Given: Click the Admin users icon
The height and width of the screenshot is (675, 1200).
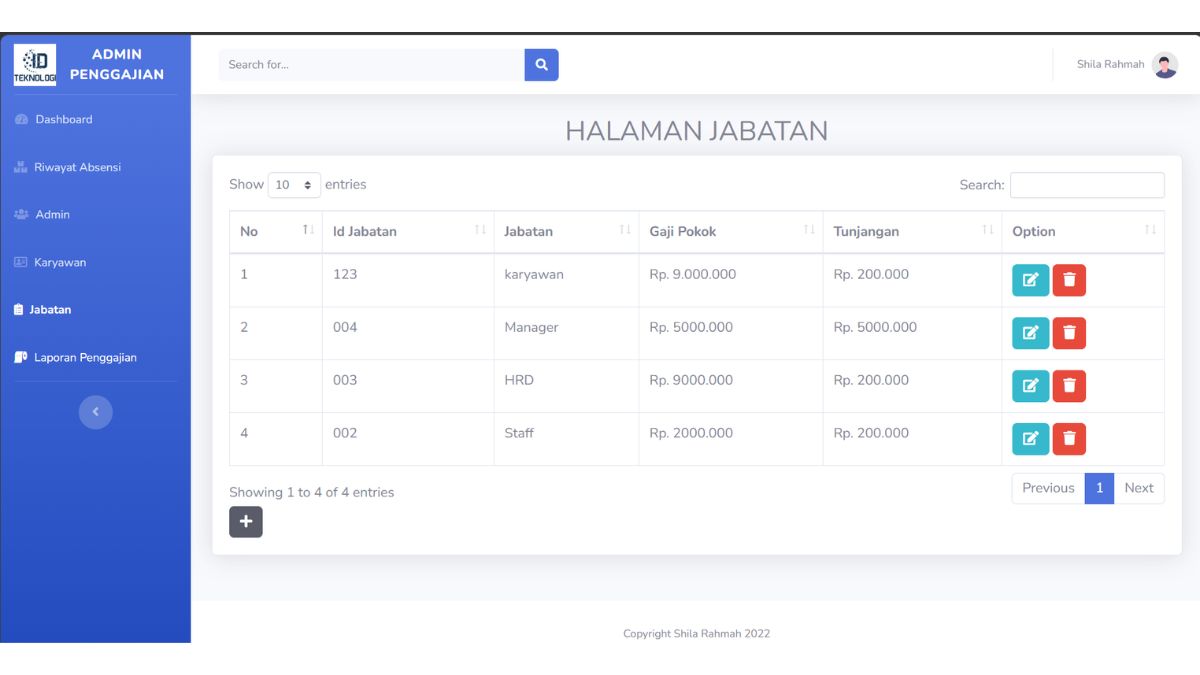Looking at the screenshot, I should (x=22, y=215).
